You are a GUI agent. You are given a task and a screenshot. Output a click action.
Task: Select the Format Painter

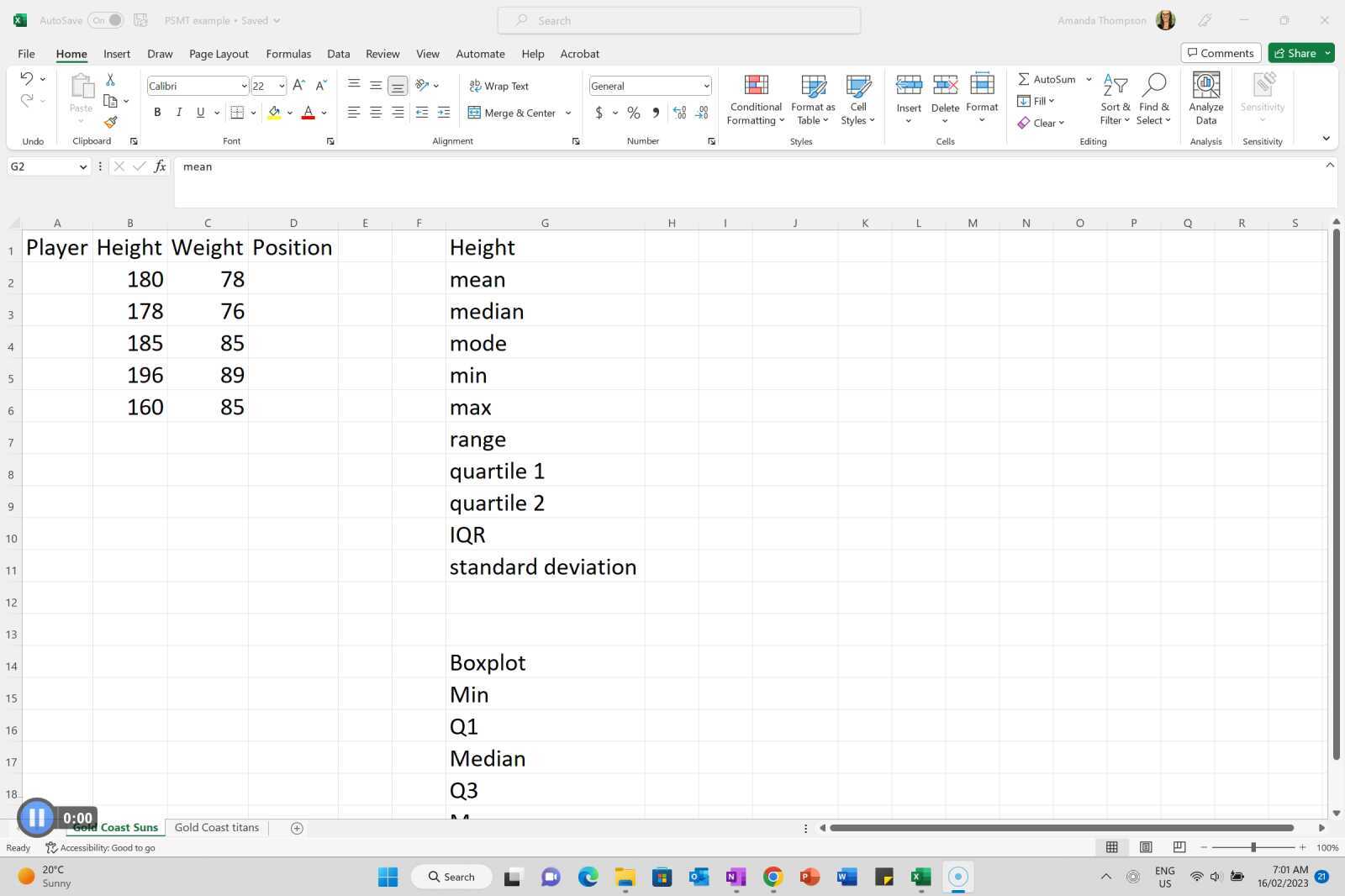pyautogui.click(x=110, y=121)
